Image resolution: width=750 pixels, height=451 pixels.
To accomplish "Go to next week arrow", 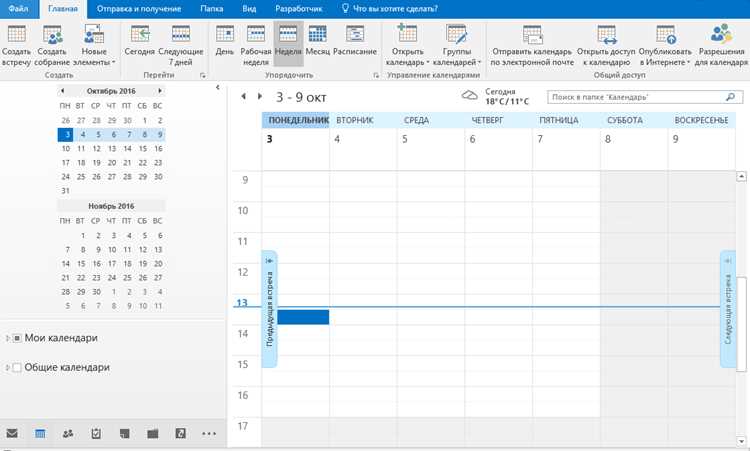I will [260, 97].
